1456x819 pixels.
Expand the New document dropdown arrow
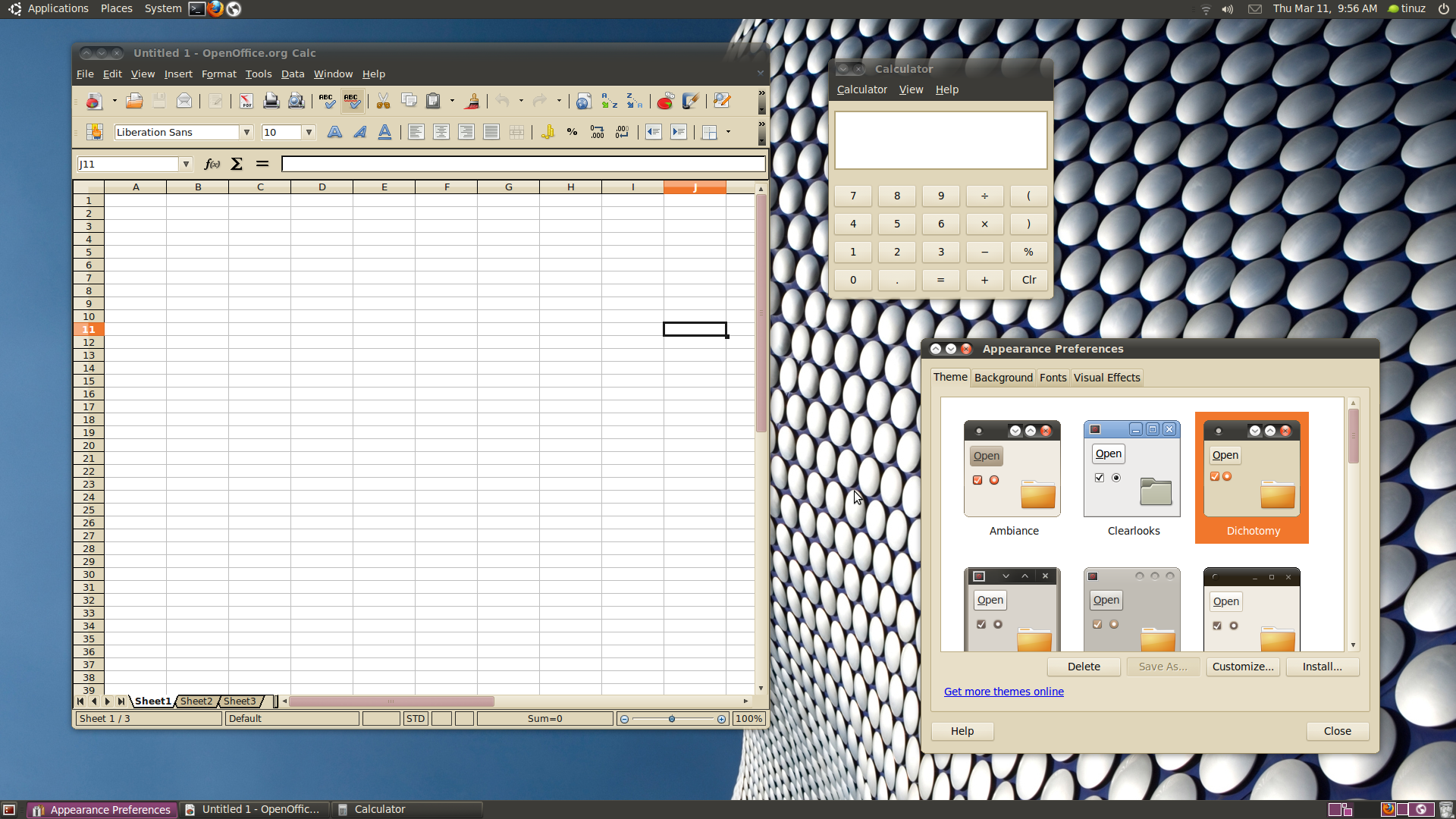(115, 101)
